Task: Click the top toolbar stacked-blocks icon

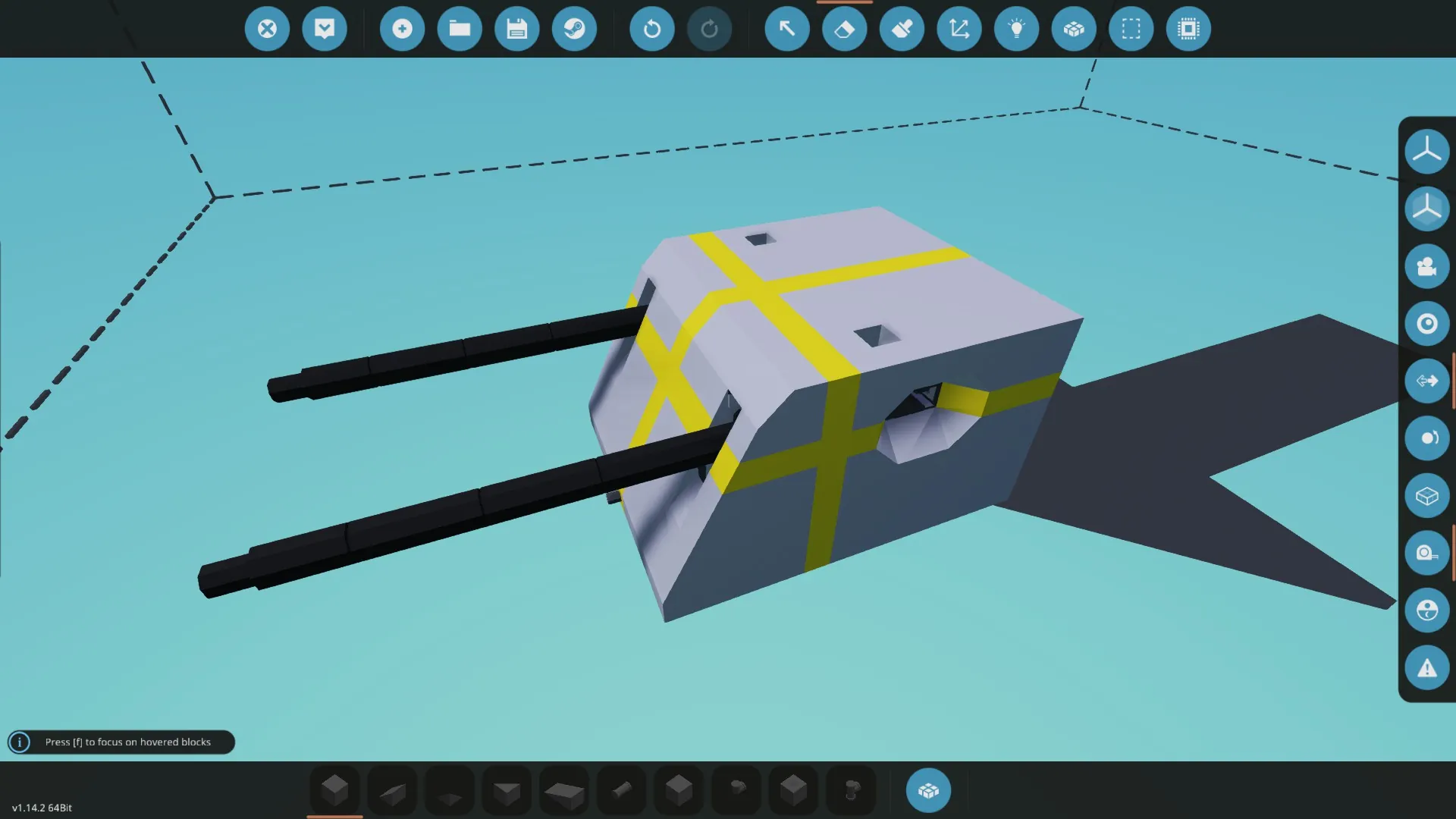Action: point(1074,29)
